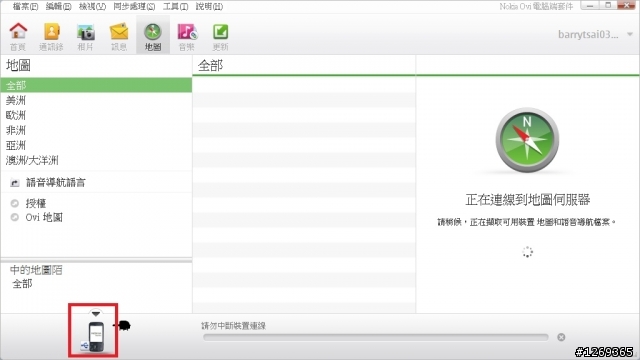Open the 同步處理(S) menu
The width and height of the screenshot is (640, 360).
click(134, 7)
